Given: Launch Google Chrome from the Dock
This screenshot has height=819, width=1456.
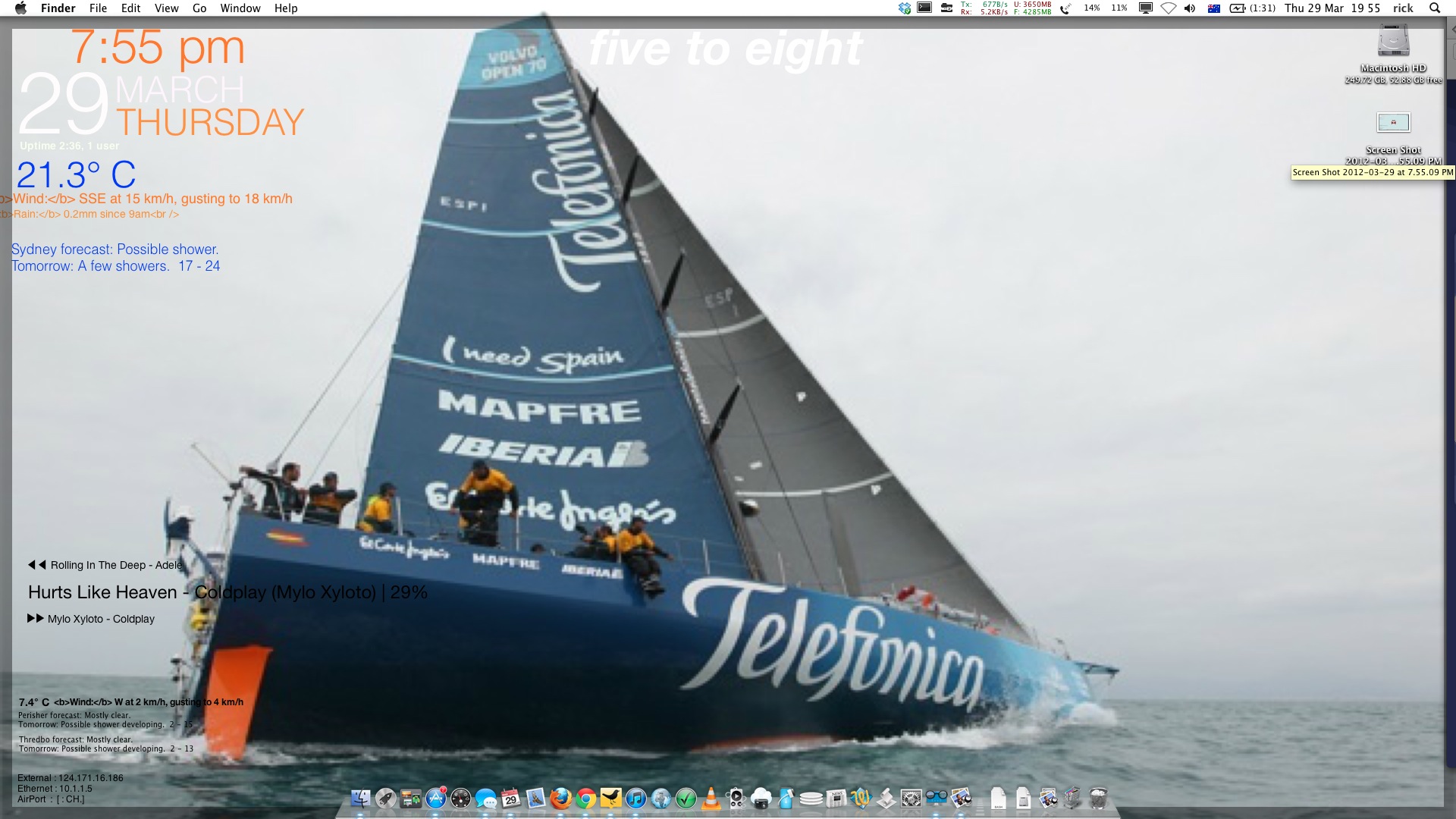Looking at the screenshot, I should [x=585, y=798].
